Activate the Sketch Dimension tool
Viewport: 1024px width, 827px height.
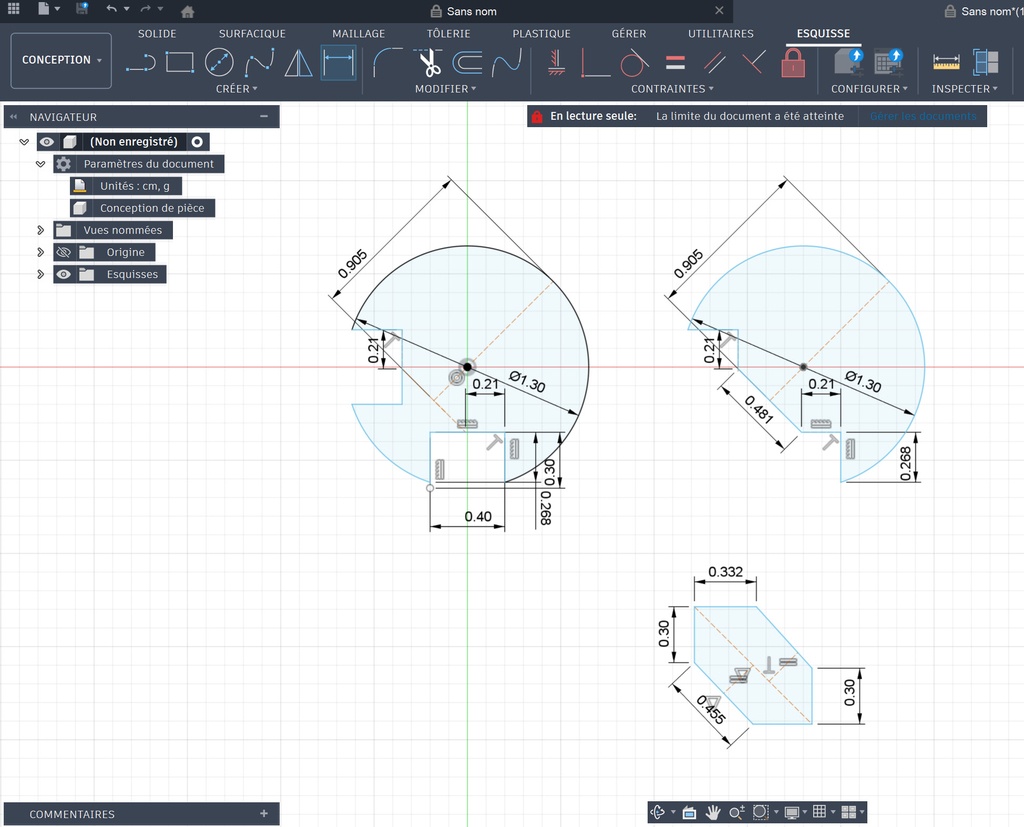click(x=338, y=63)
